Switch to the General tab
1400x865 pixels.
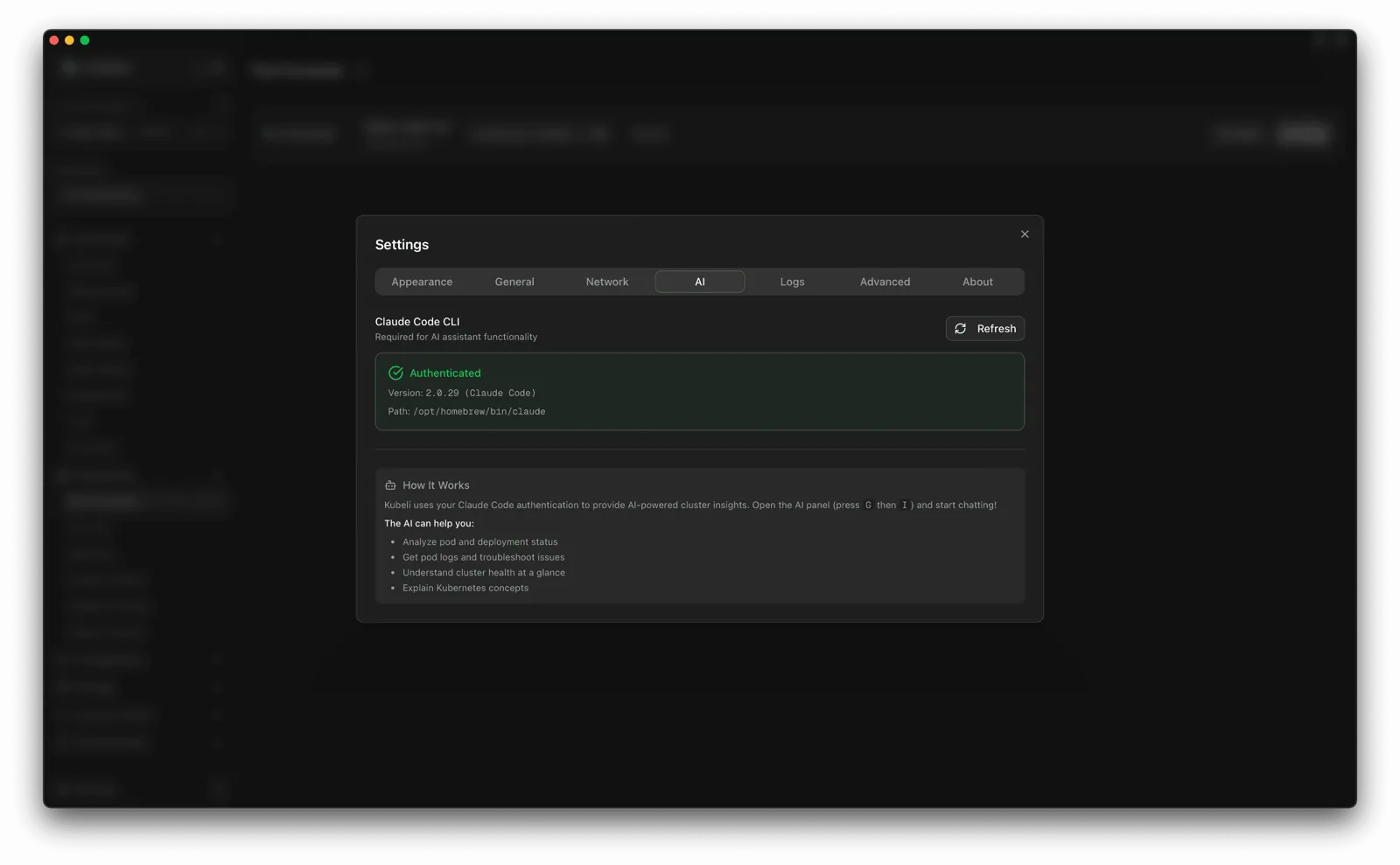(x=514, y=282)
